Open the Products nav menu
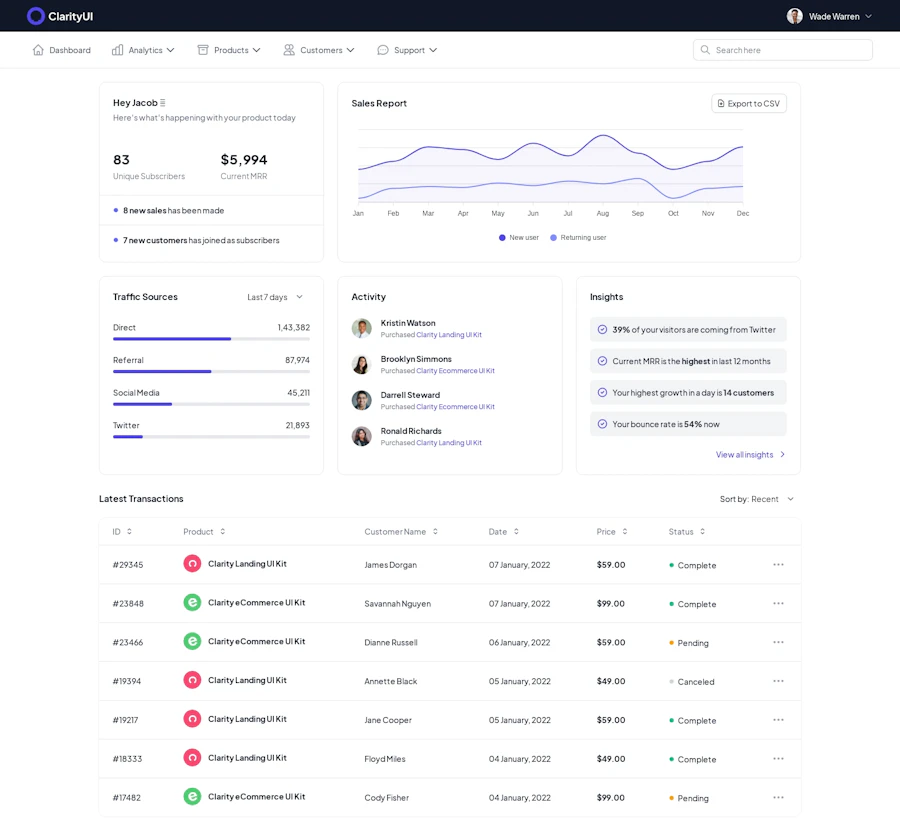 229,50
